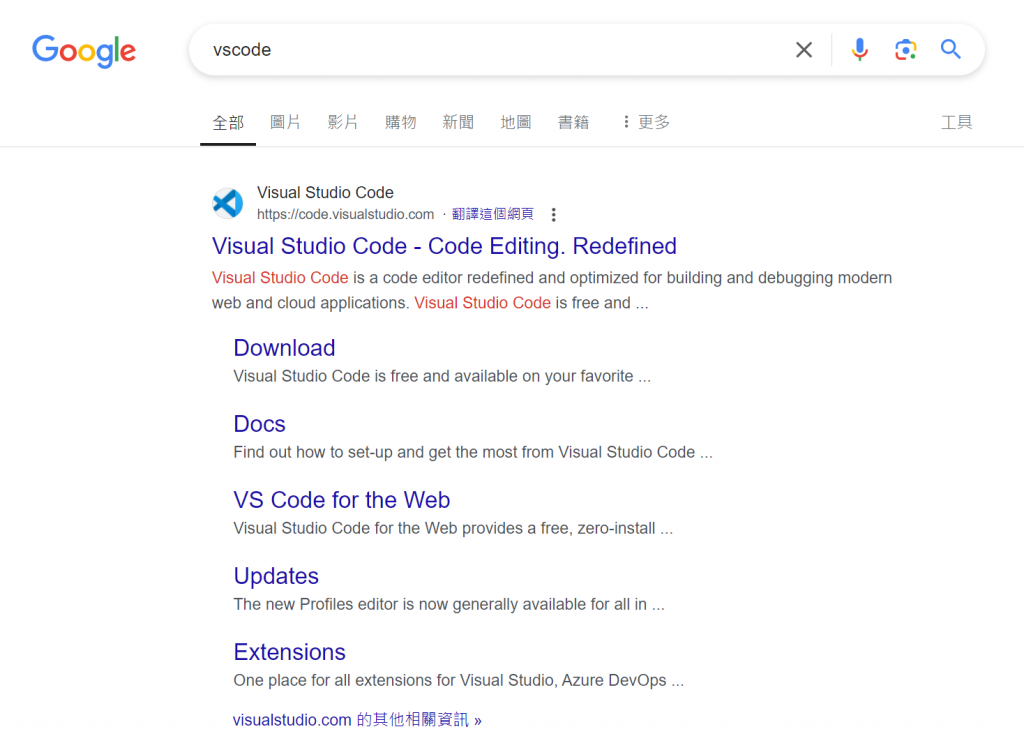Open the 新聞 tab
The height and width of the screenshot is (743, 1024).
[x=458, y=122]
